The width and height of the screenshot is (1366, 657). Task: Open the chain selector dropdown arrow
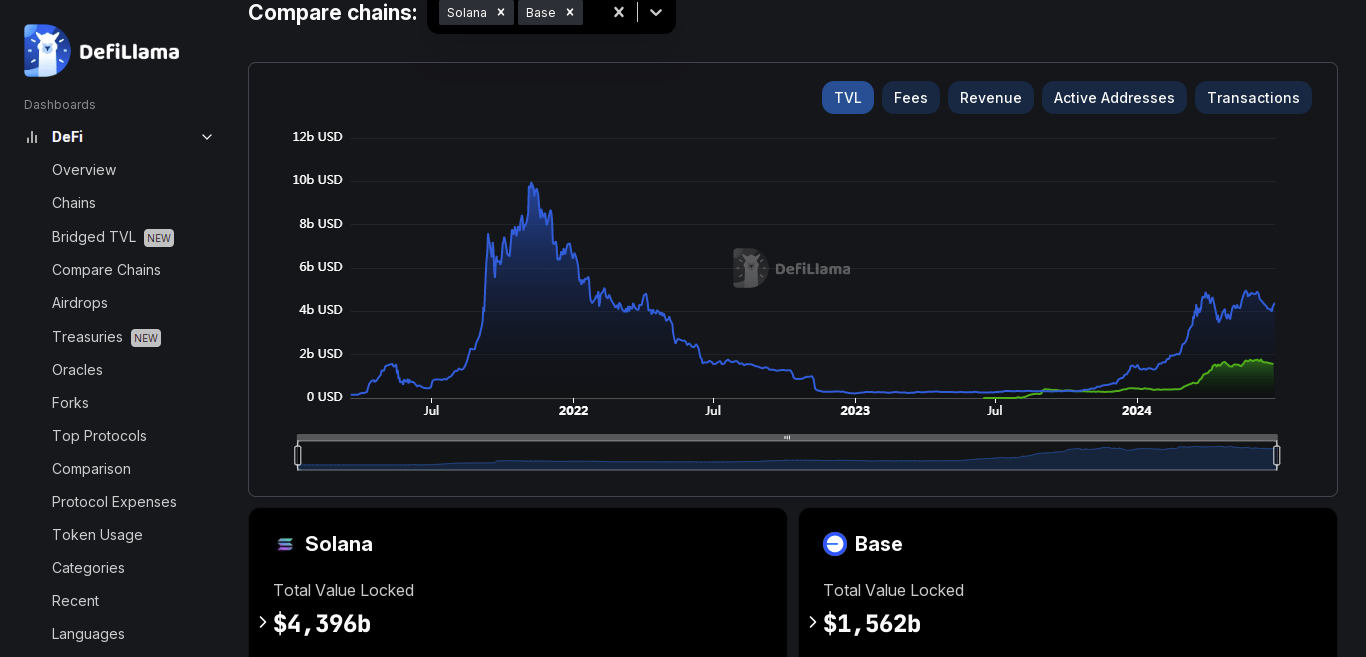coord(656,12)
